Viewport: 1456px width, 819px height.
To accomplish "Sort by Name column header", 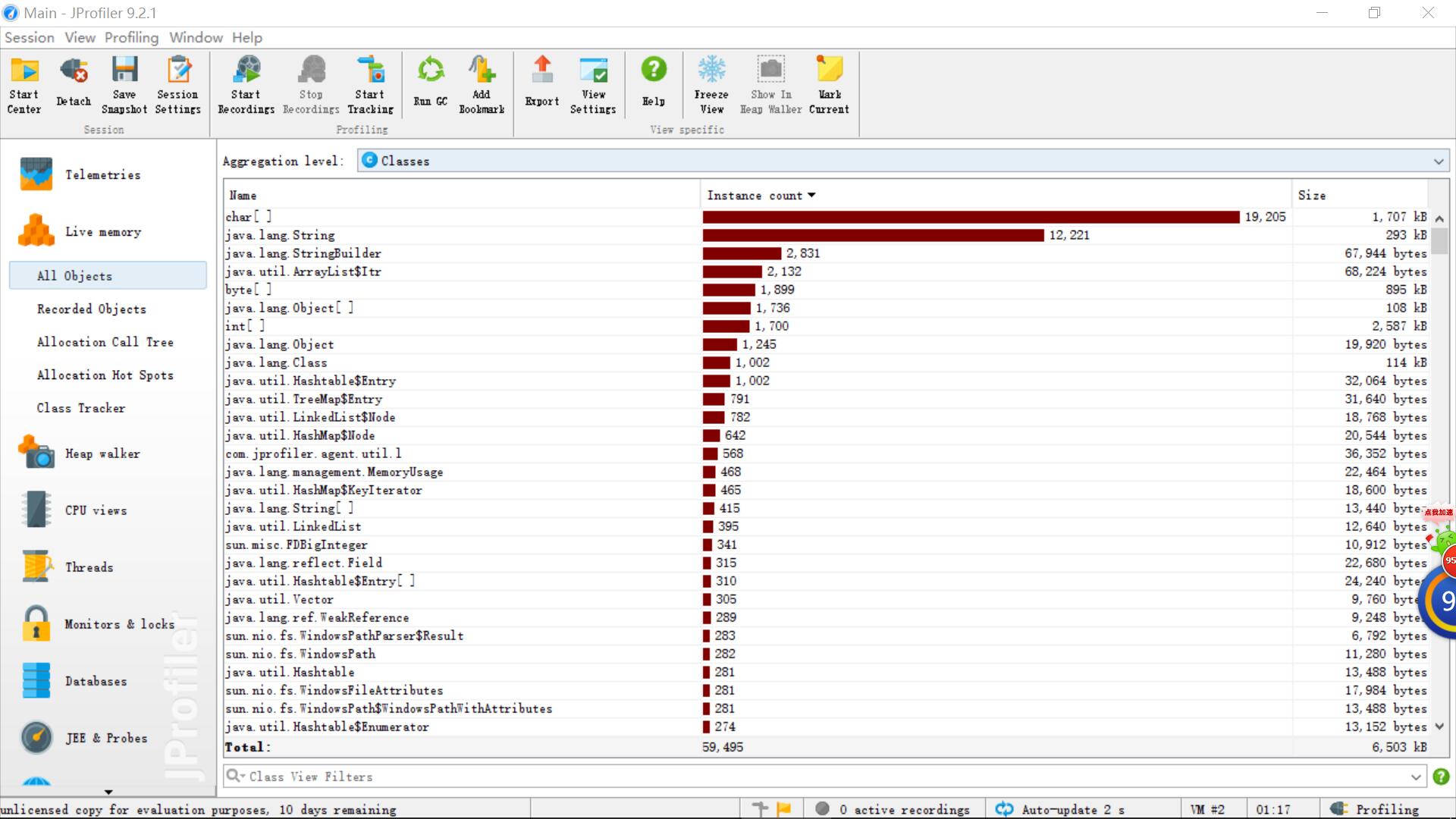I will (x=462, y=195).
